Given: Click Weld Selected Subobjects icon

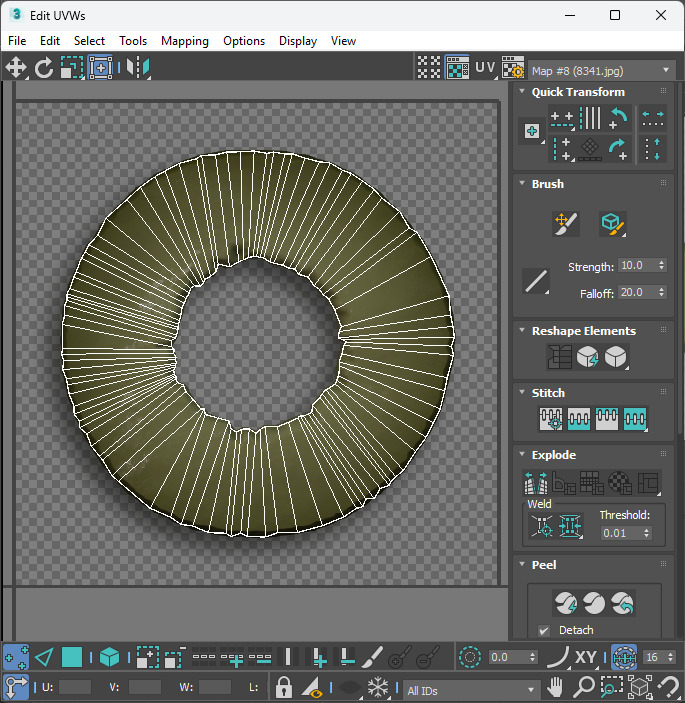Looking at the screenshot, I should 570,526.
